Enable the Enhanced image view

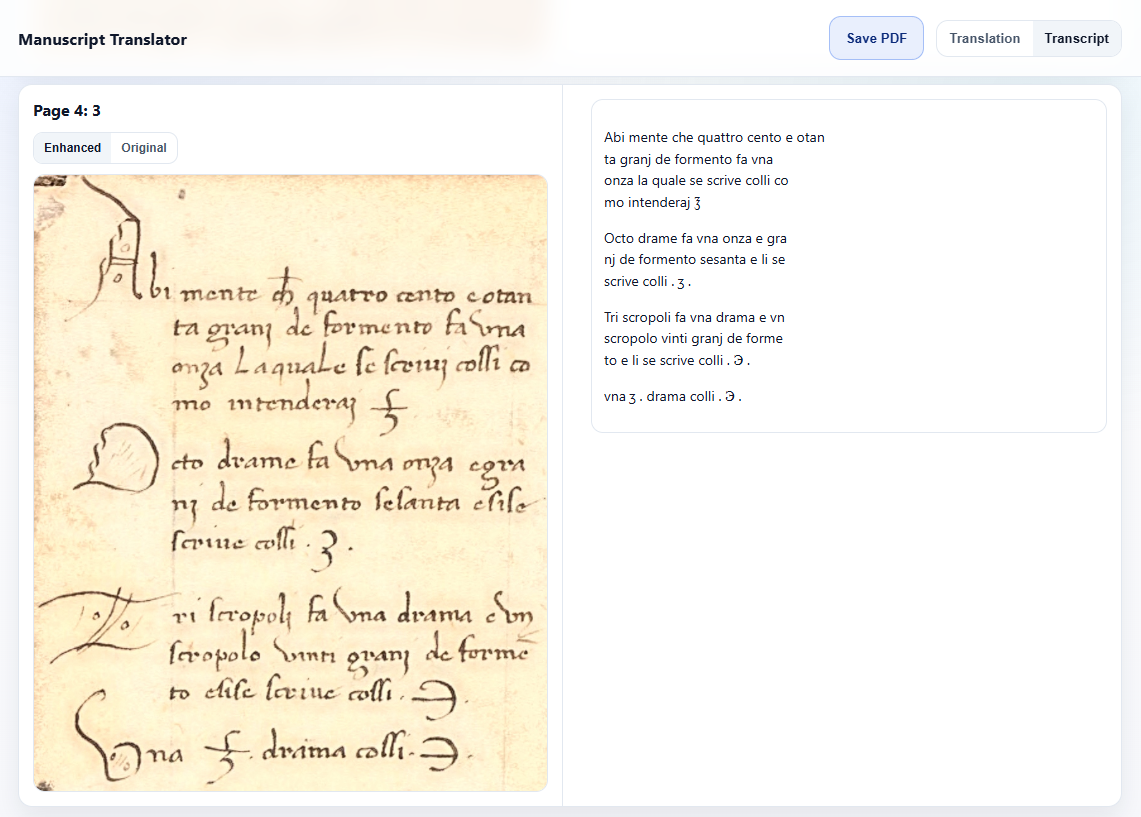(72, 148)
